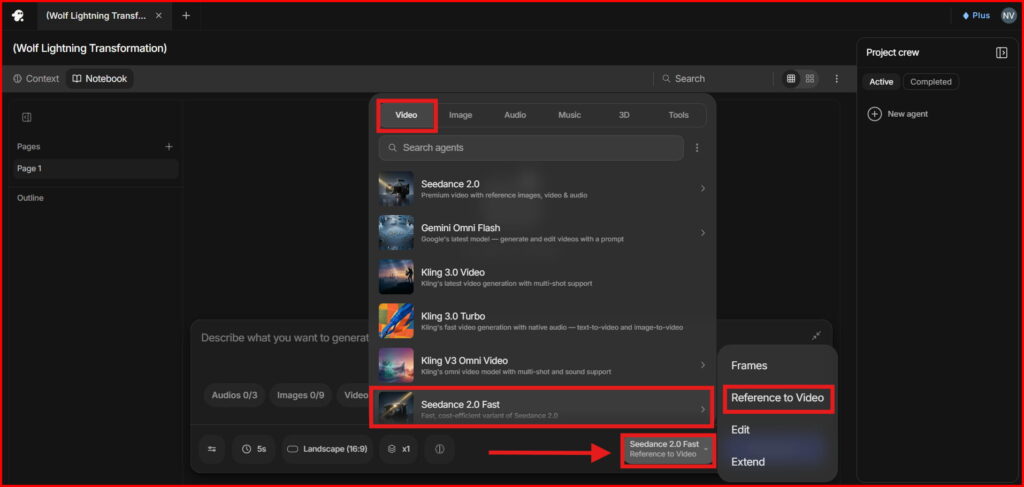Toggle the pages sidebar panel icon

[27, 118]
